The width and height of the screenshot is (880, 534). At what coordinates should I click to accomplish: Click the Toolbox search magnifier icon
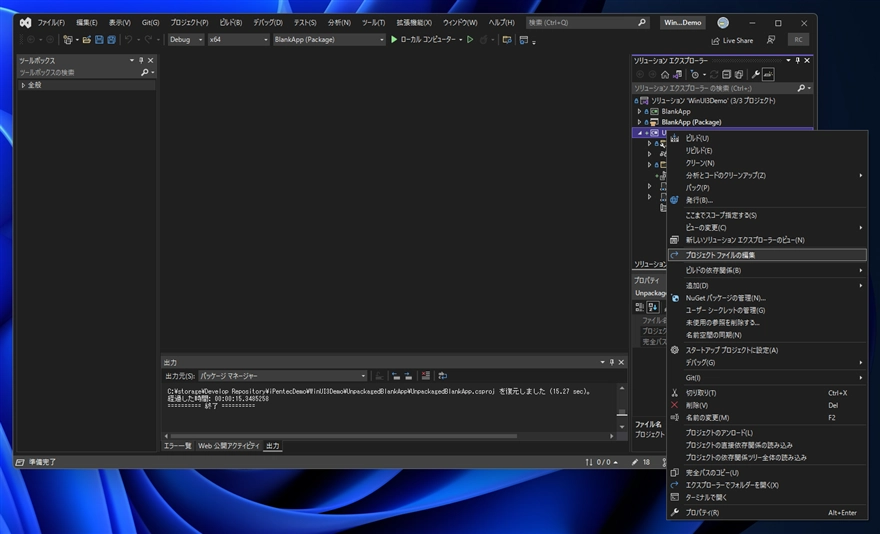[145, 72]
